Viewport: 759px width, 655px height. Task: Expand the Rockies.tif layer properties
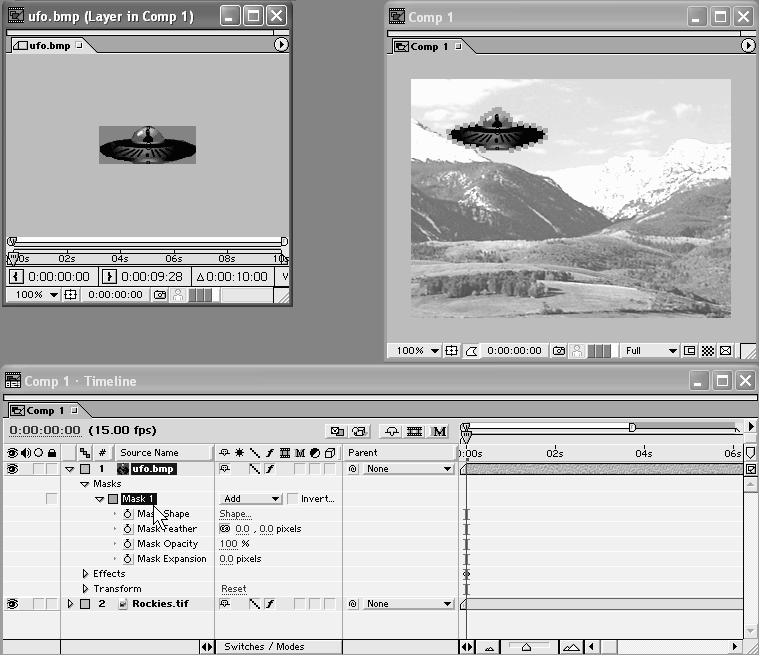(70, 604)
